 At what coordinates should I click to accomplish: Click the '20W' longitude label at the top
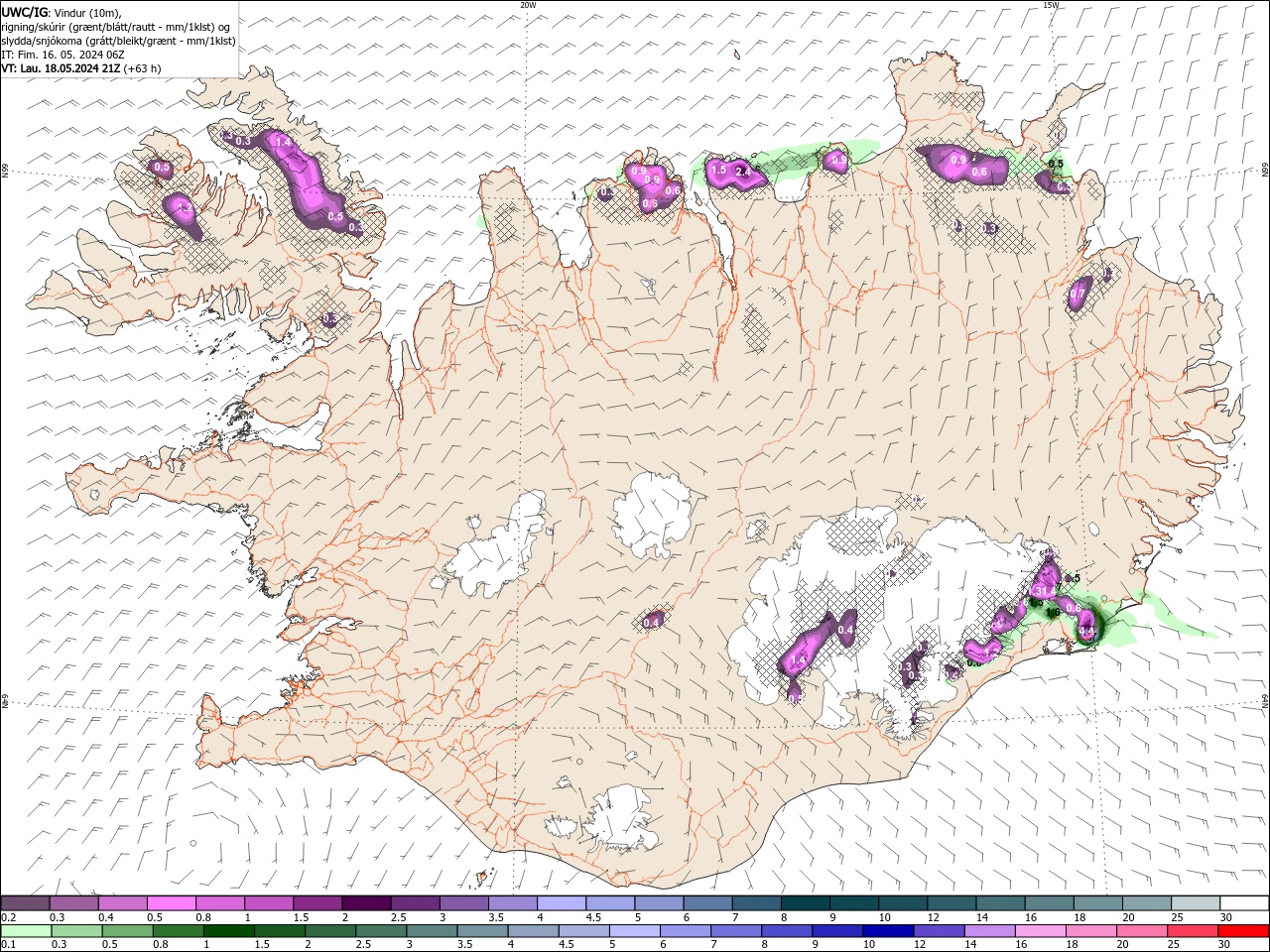528,5
